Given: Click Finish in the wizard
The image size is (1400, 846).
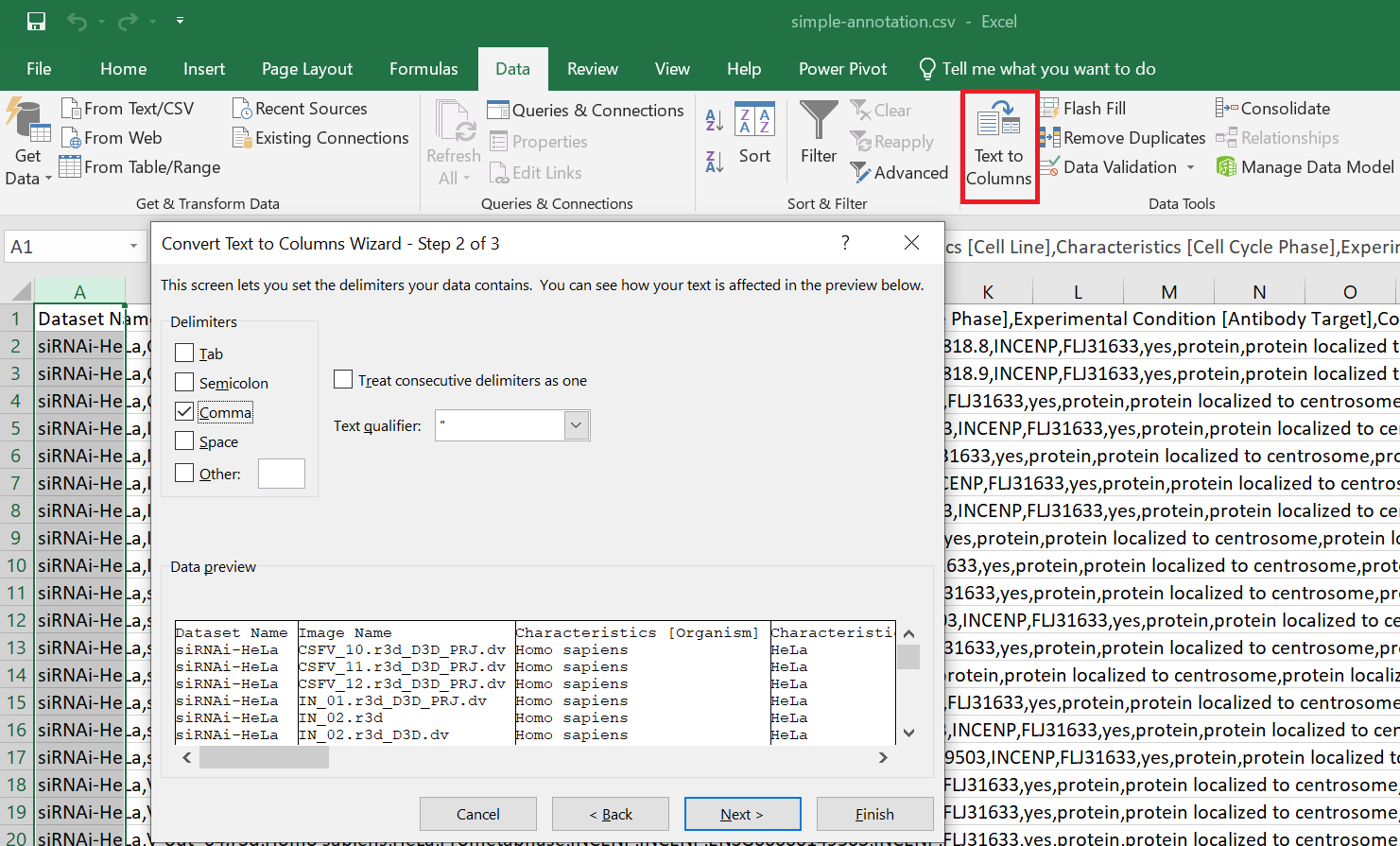Looking at the screenshot, I should tap(875, 814).
